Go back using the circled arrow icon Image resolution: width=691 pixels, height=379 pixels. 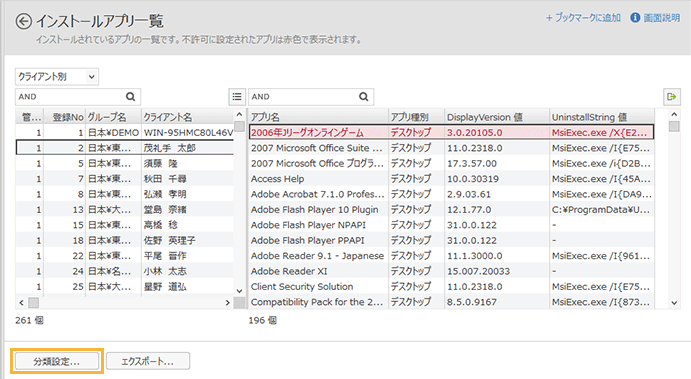pos(24,21)
